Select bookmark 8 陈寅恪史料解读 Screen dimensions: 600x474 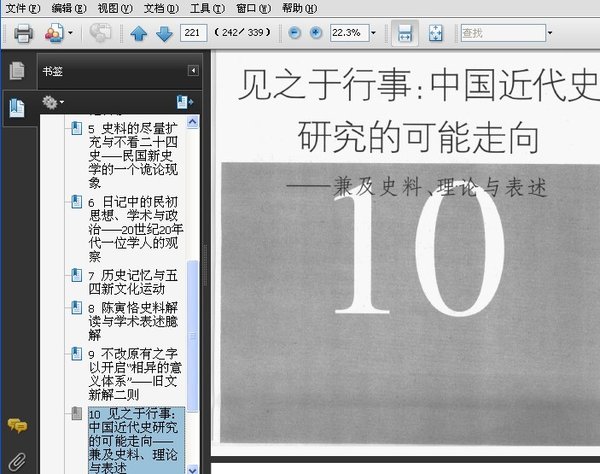(133, 321)
